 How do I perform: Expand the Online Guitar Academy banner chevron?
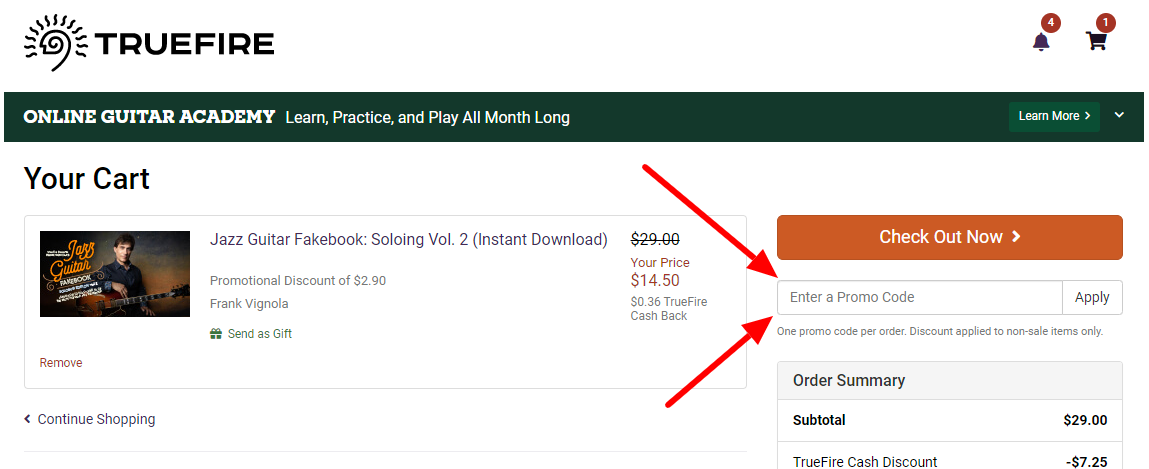click(x=1119, y=115)
